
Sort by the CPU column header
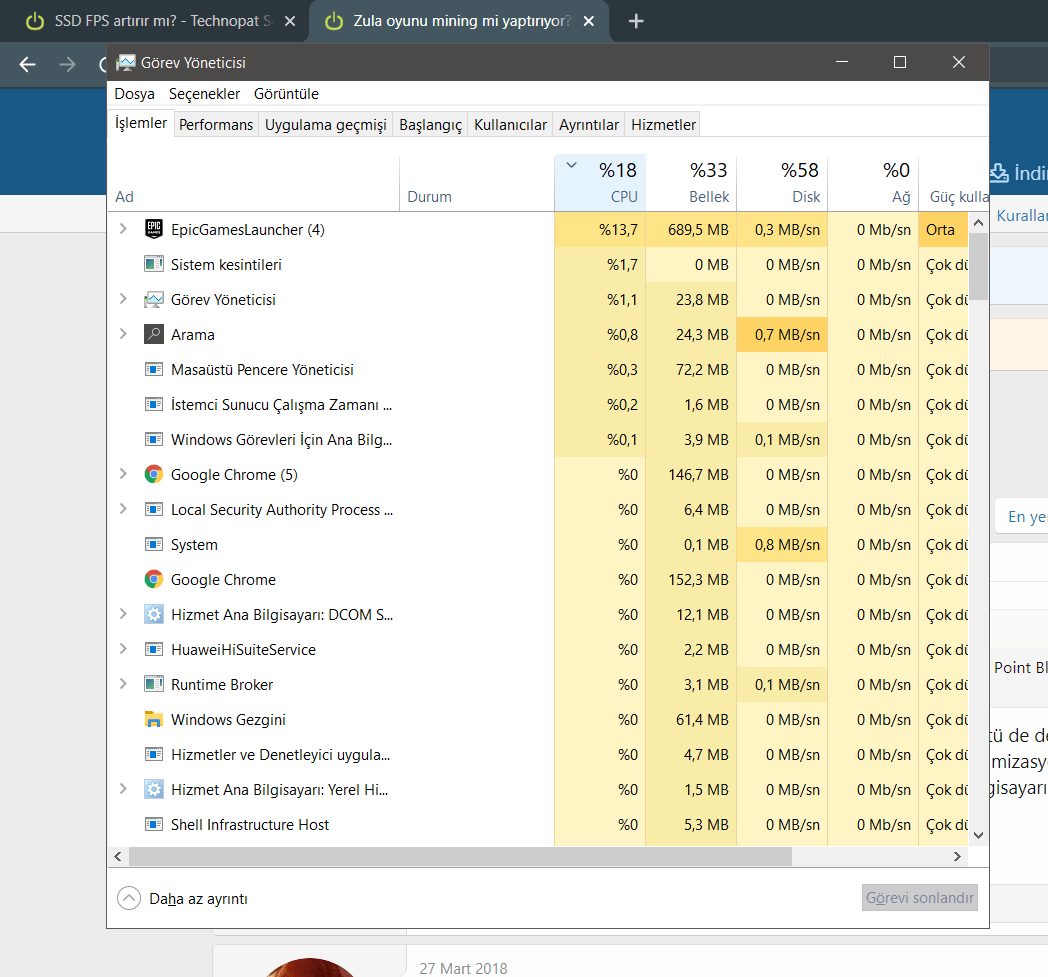600,182
